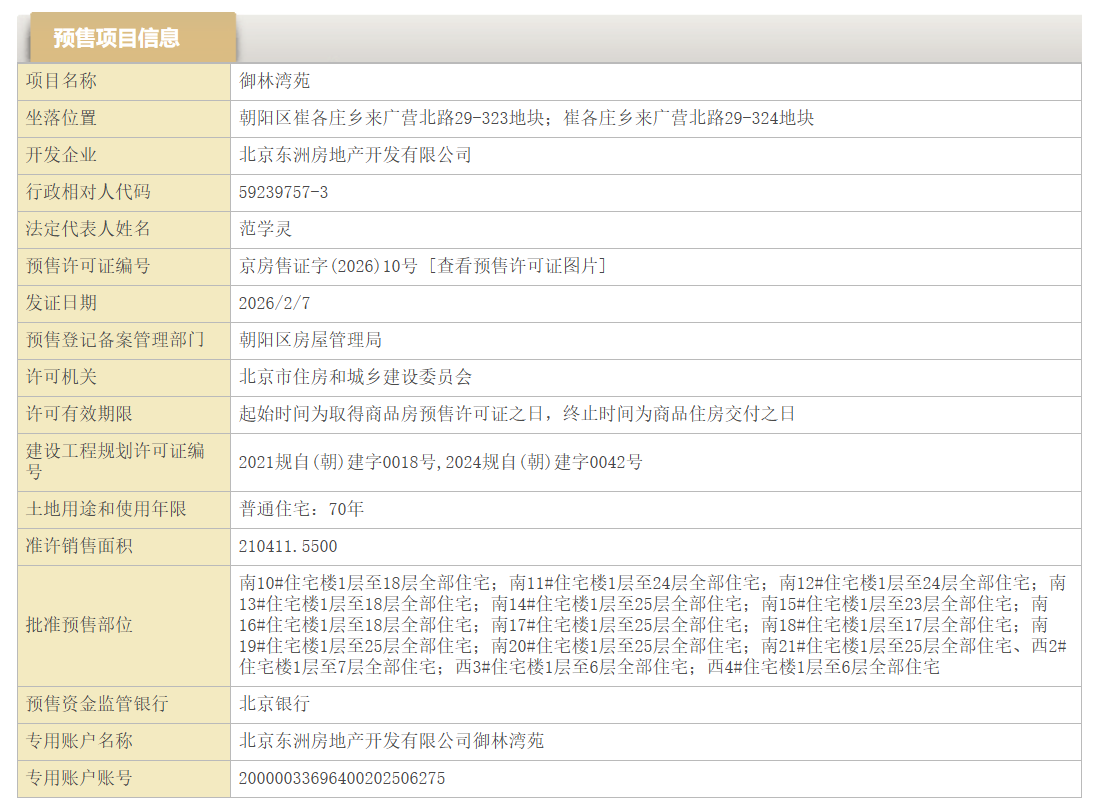Click the code 59239757-3
Screen dimensions: 1098x804
pyautogui.click(x=283, y=192)
